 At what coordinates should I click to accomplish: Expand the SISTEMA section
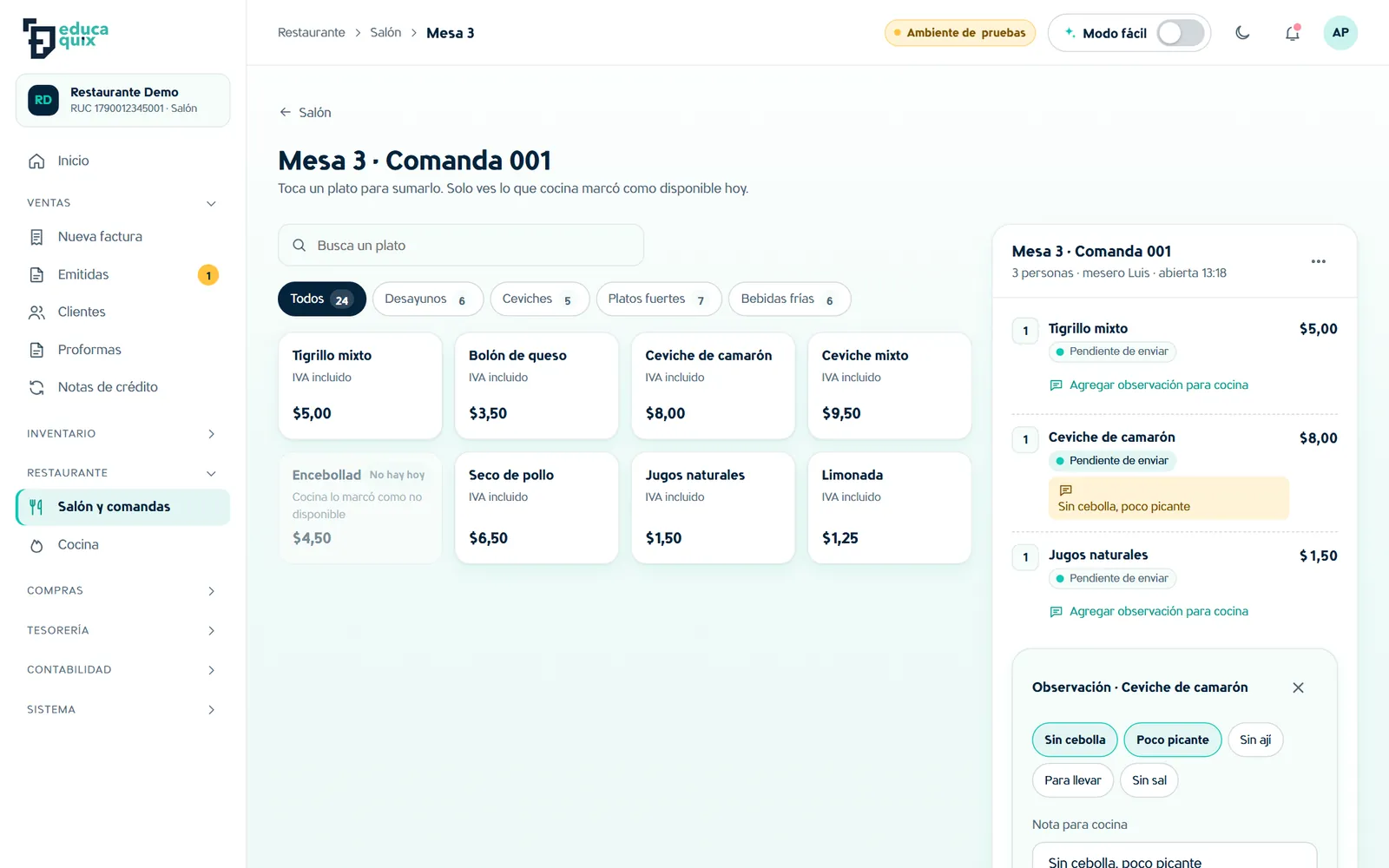coord(122,710)
